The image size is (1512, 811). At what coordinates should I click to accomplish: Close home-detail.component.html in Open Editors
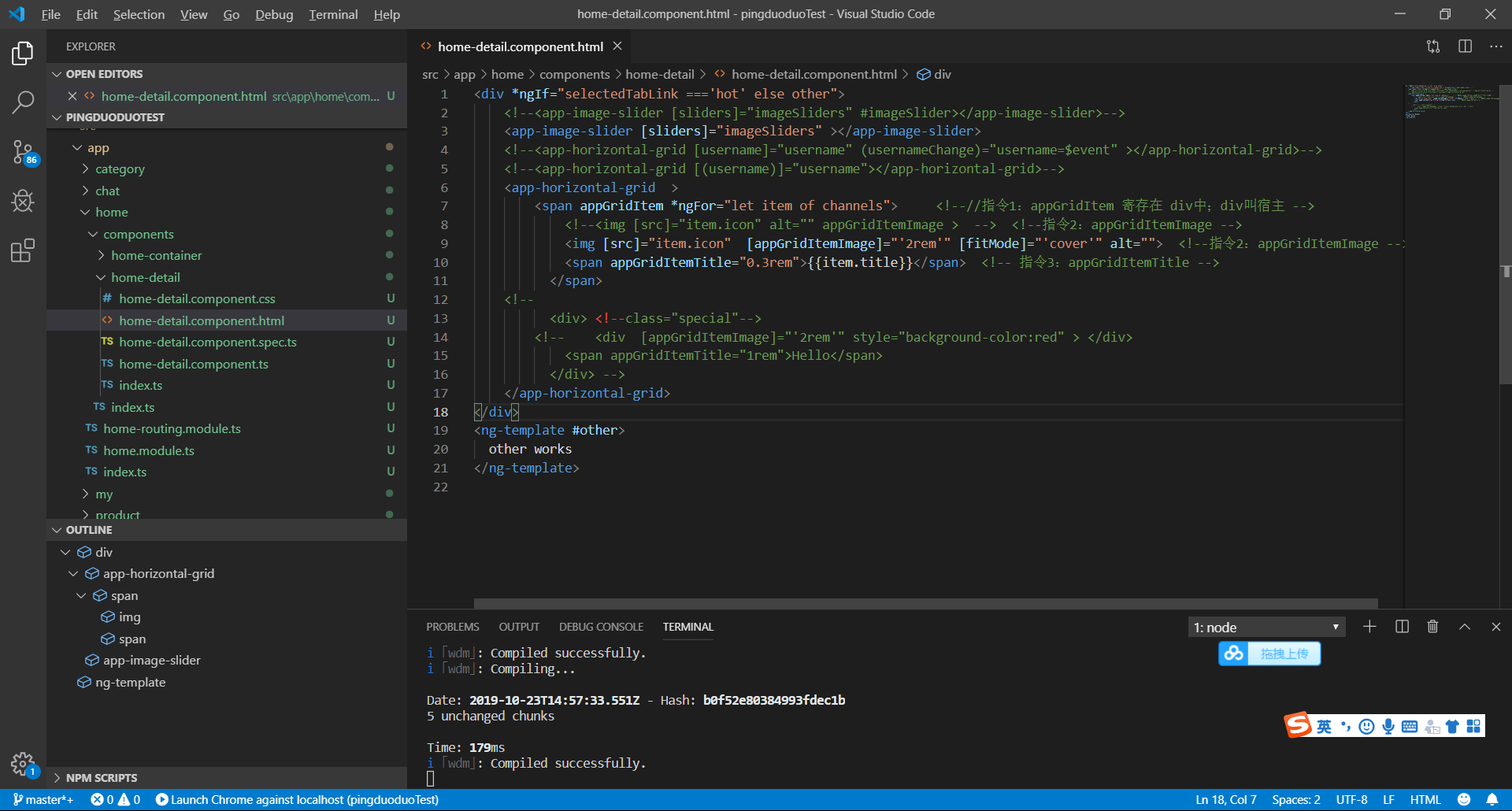click(72, 96)
